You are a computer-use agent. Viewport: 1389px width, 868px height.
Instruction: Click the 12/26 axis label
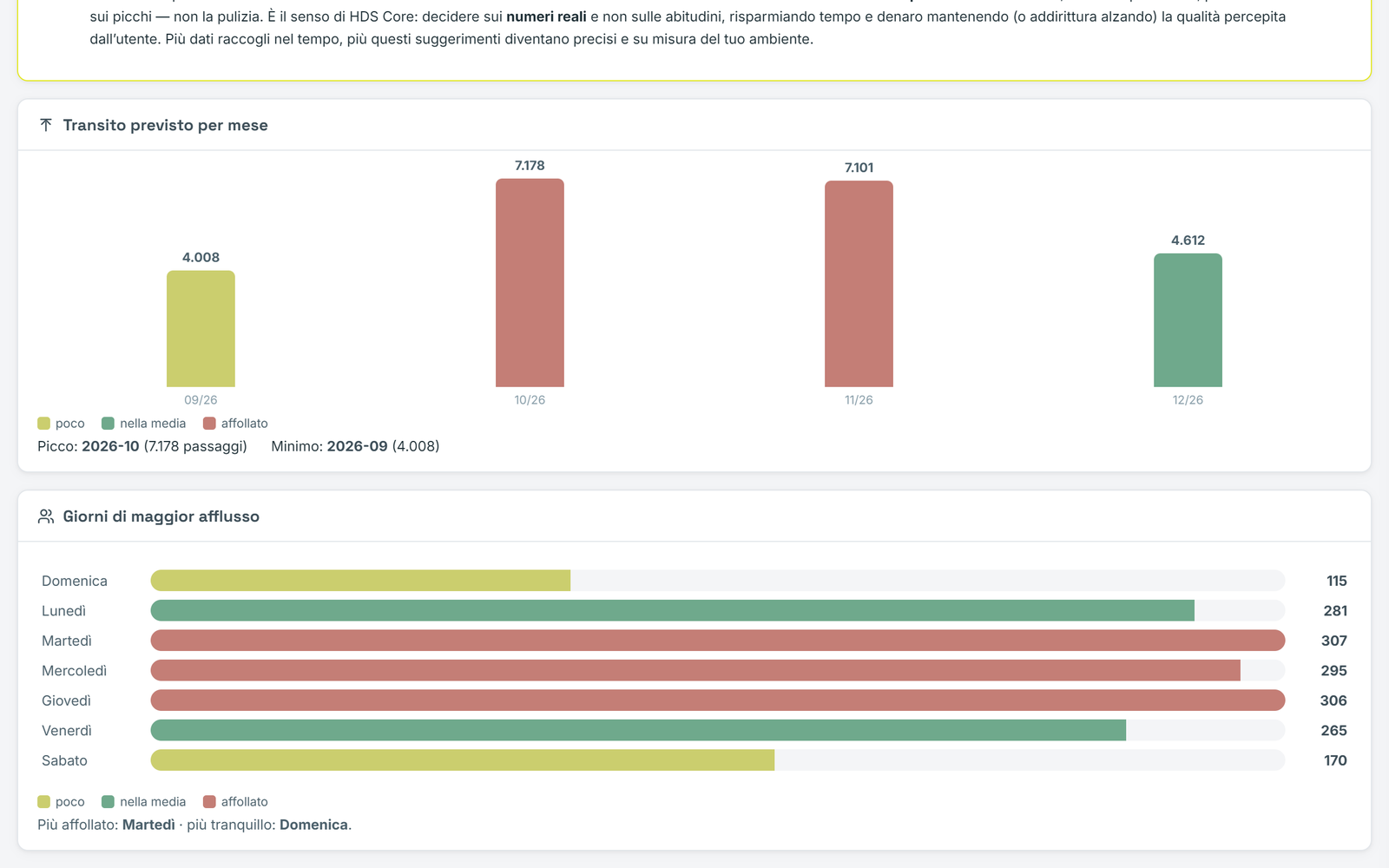1188,400
